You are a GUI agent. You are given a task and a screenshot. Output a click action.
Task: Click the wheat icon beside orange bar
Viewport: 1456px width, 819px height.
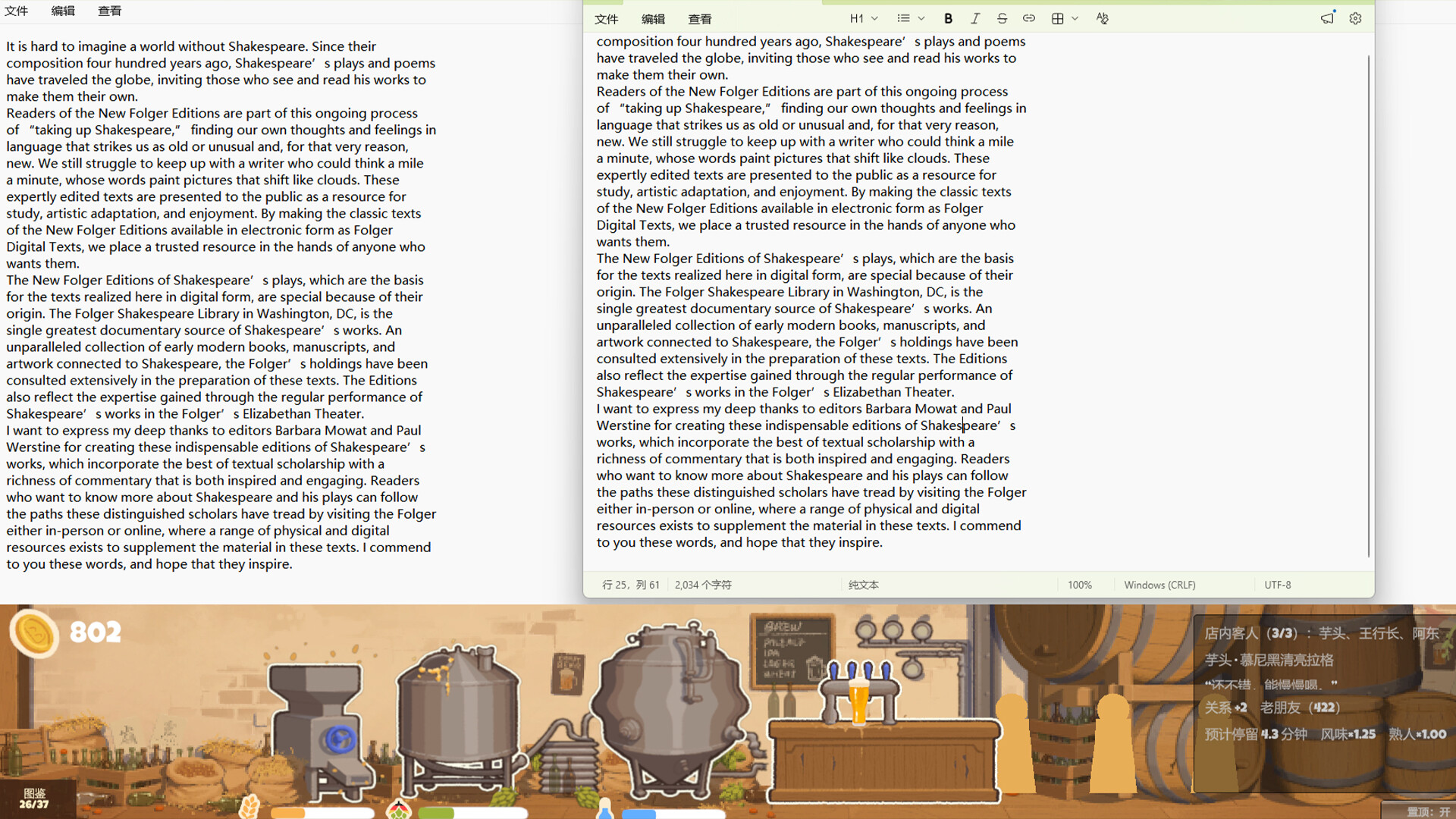point(249,807)
